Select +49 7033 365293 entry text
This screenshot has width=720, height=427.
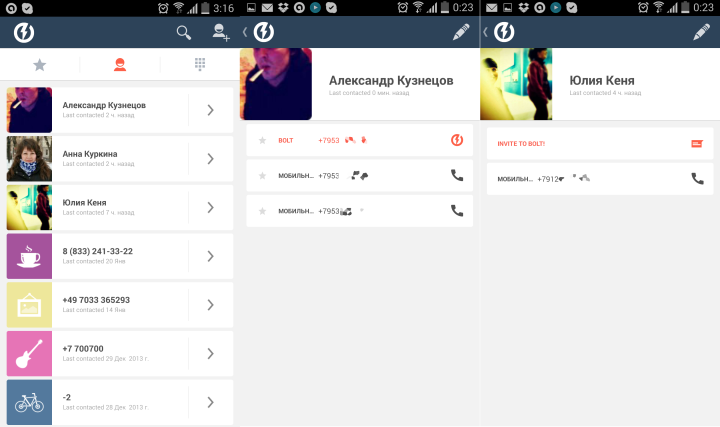click(x=96, y=300)
